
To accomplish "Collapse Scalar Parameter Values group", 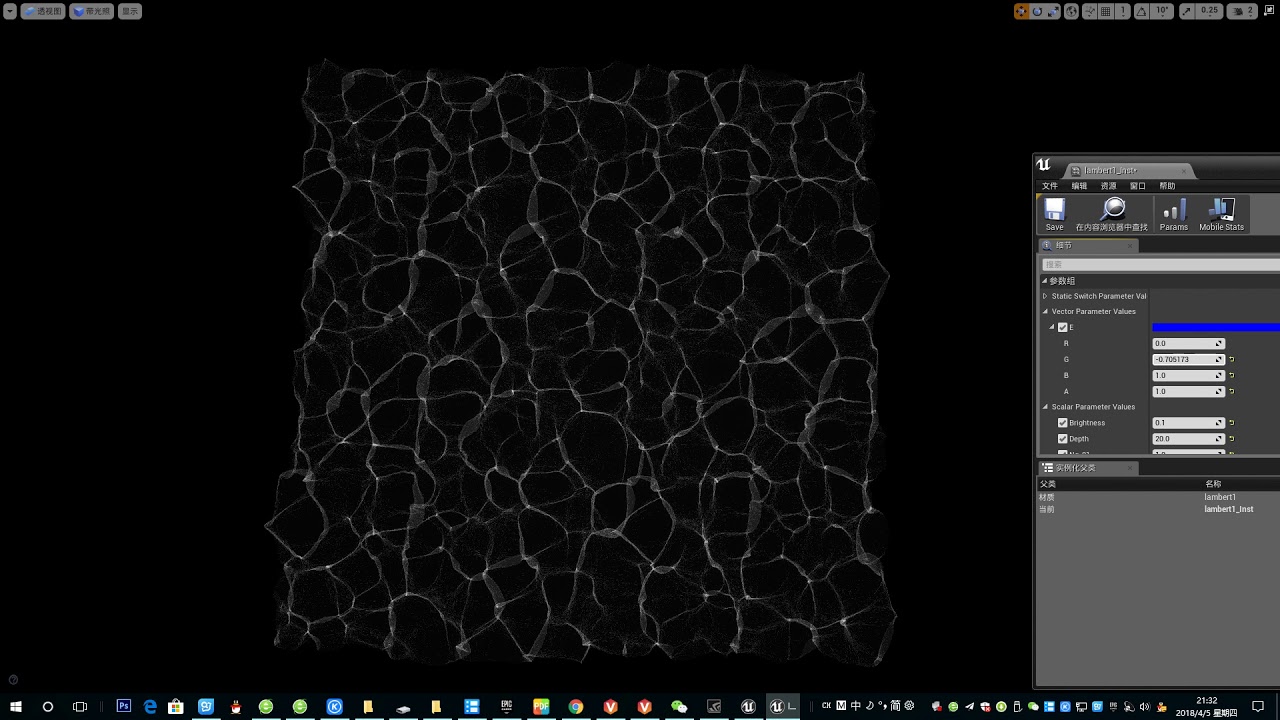I will 1045,407.
